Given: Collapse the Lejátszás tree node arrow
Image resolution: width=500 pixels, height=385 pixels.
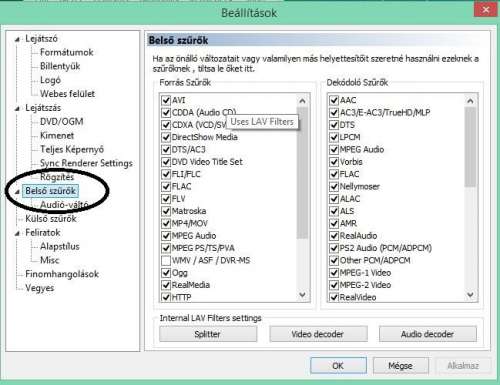Looking at the screenshot, I should (17, 109).
